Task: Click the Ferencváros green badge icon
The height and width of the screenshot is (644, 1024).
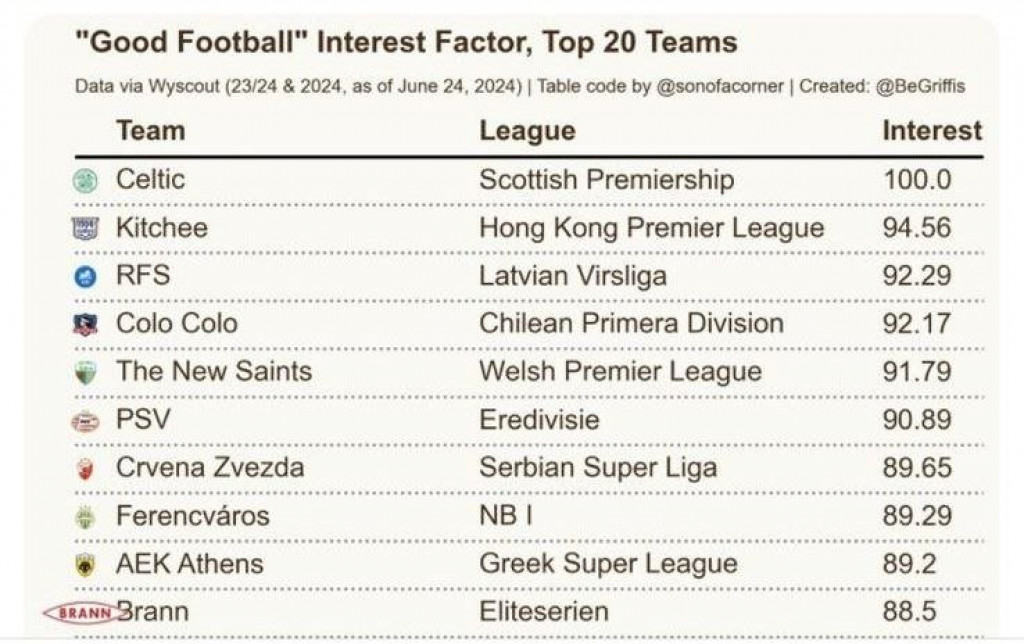Action: (x=86, y=517)
